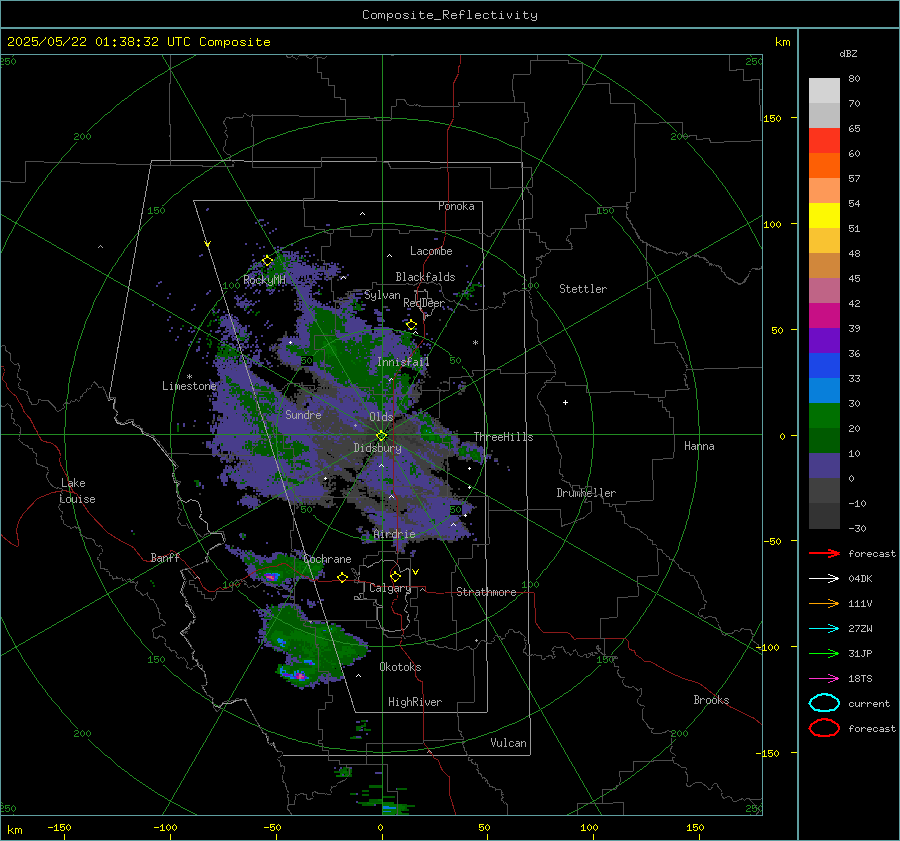900x841 pixels.
Task: Click the Cochrane label
Action: coord(327,559)
